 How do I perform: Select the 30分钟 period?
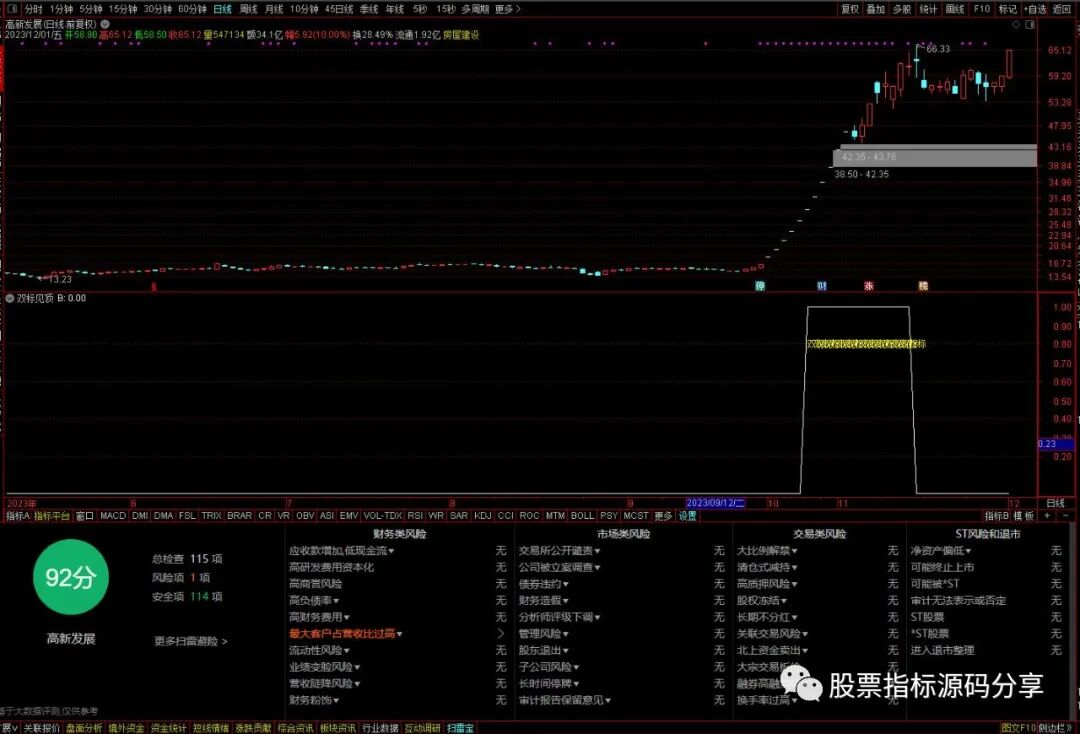point(157,9)
